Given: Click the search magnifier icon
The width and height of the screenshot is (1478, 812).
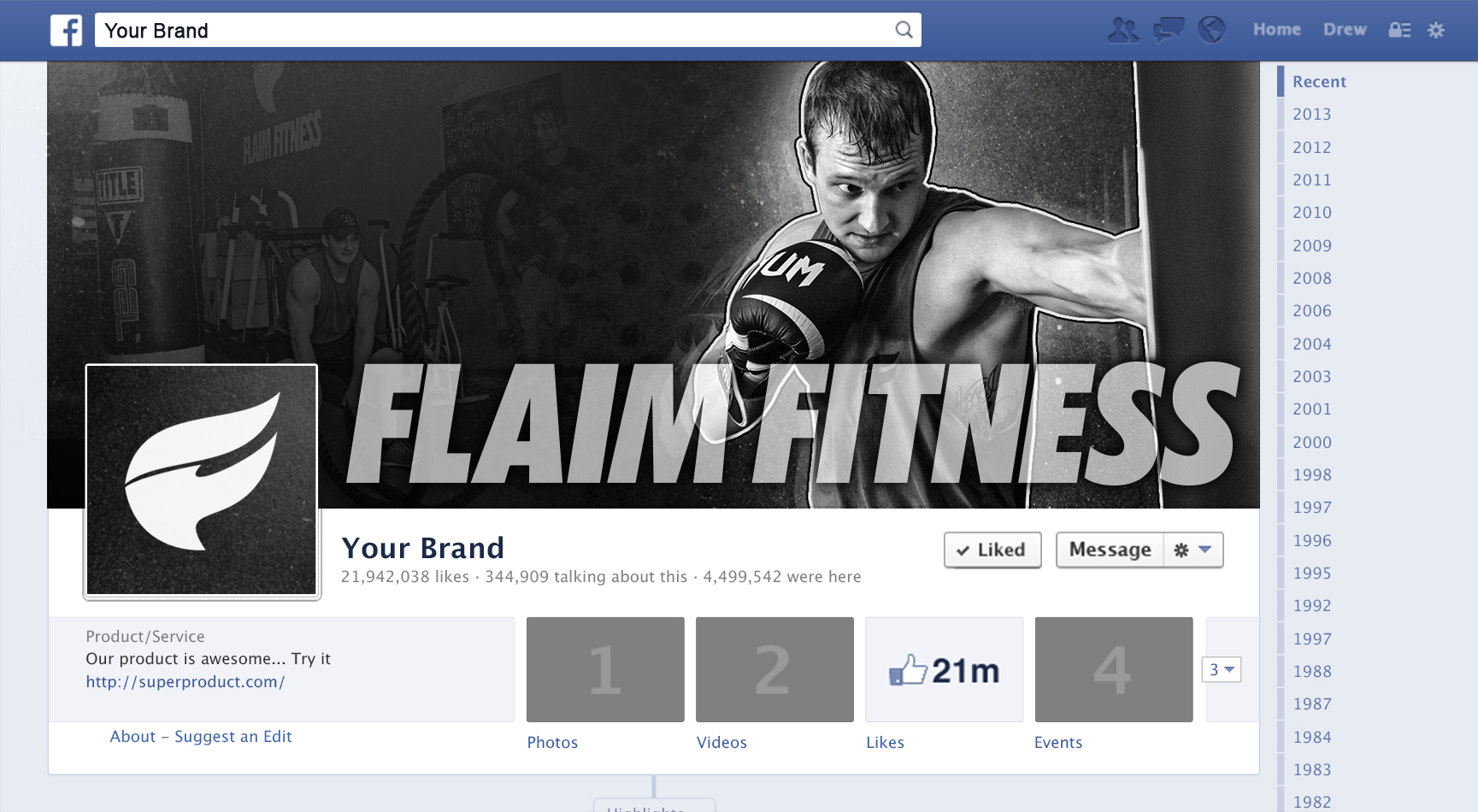Looking at the screenshot, I should 904,31.
